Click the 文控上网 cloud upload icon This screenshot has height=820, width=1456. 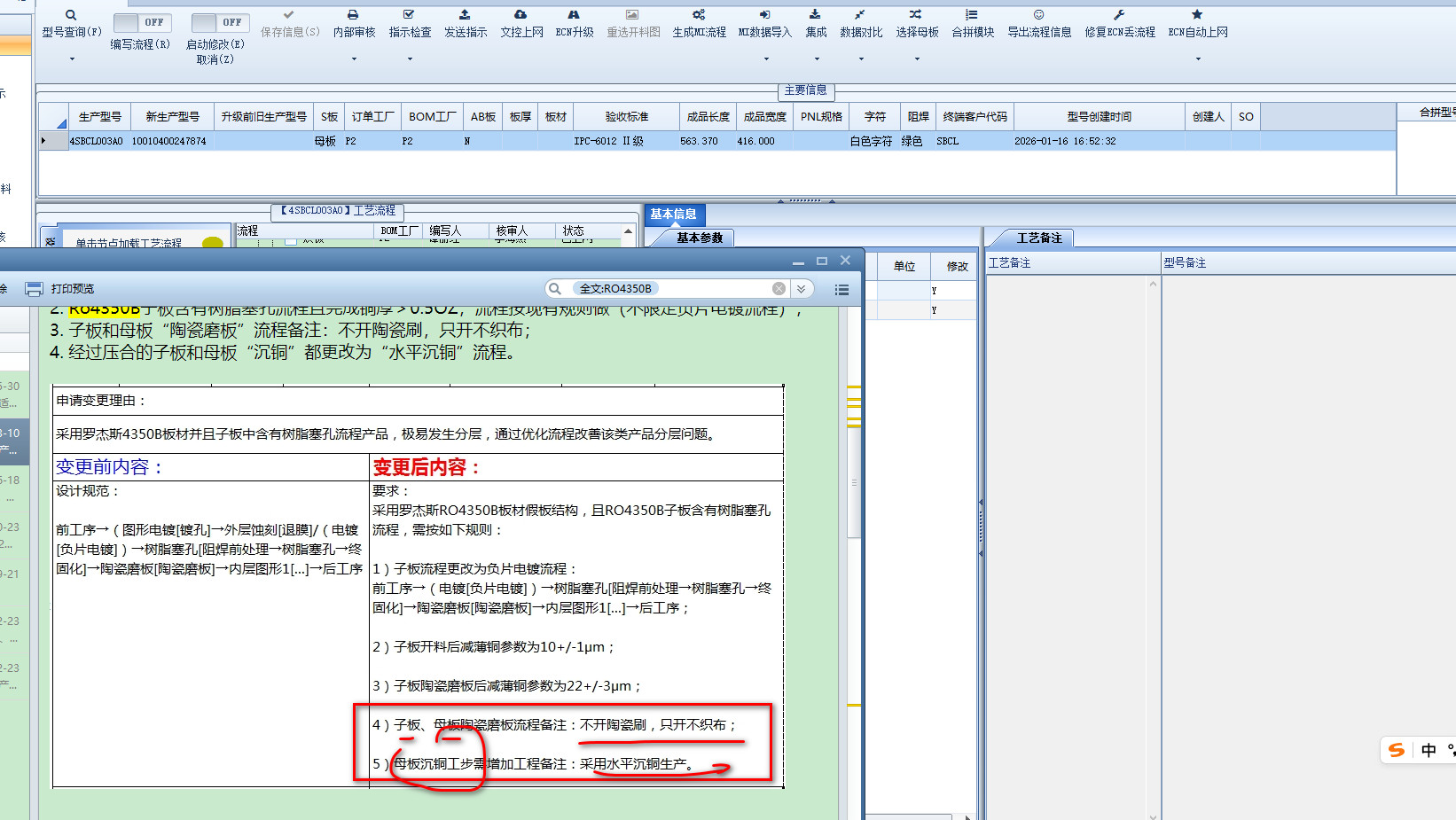tap(521, 15)
